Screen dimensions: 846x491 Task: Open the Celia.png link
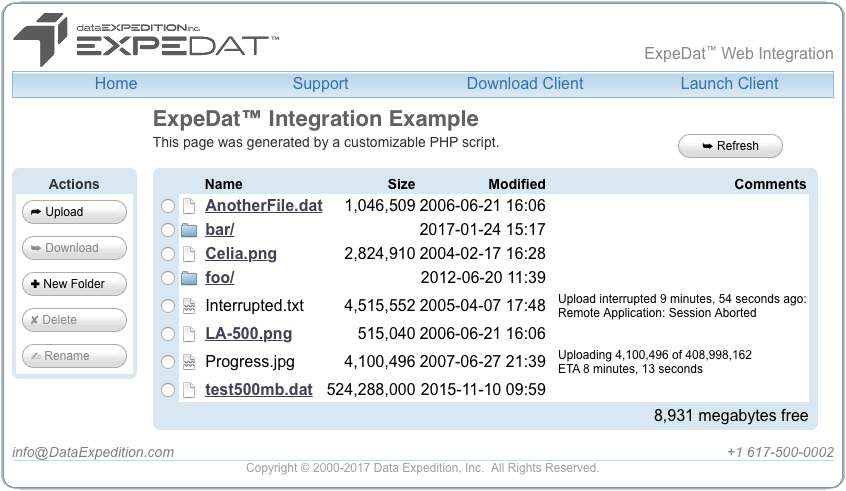click(241, 254)
